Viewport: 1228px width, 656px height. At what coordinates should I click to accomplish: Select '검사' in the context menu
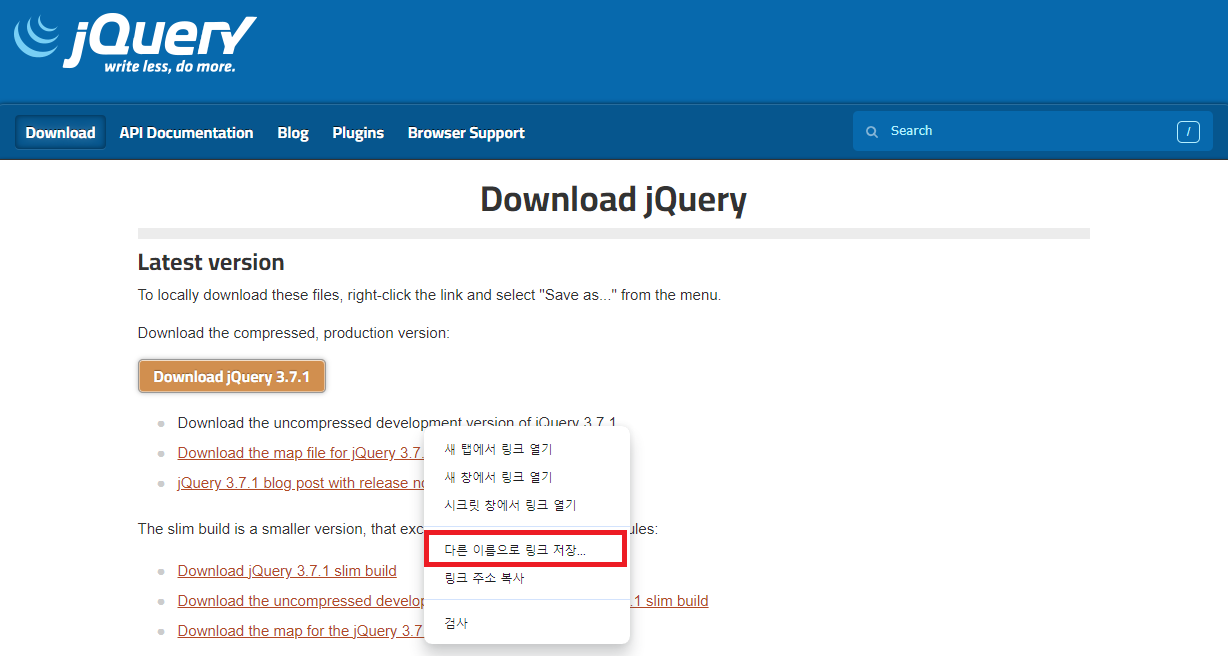tap(527, 623)
